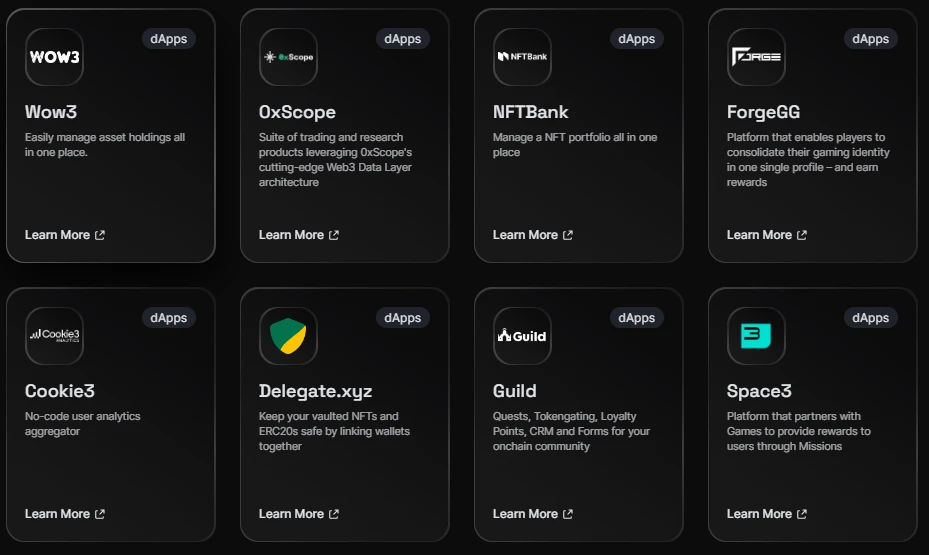
Task: Visit Learn More for Cookie3
Action: pos(65,514)
